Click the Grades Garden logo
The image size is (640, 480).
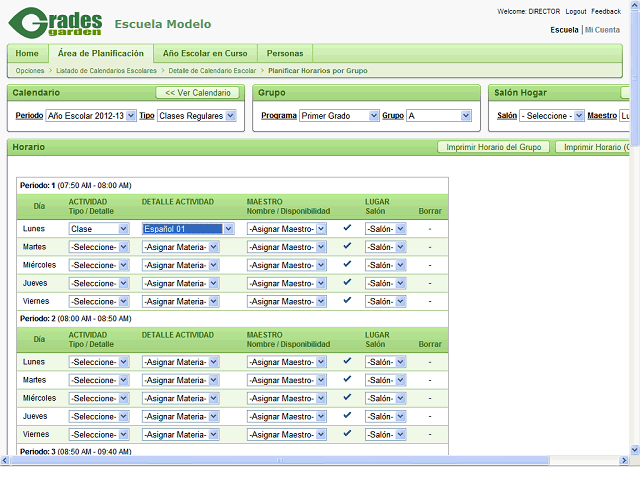tap(55, 23)
